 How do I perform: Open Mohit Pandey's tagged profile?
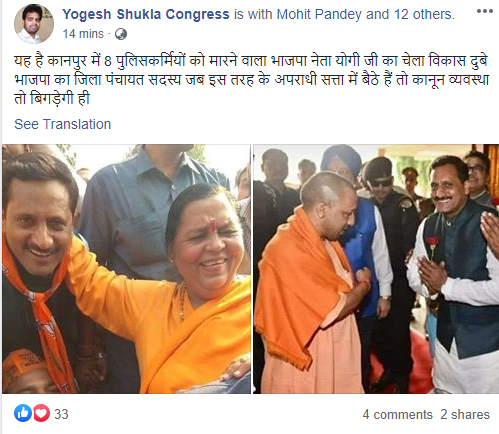tap(319, 14)
